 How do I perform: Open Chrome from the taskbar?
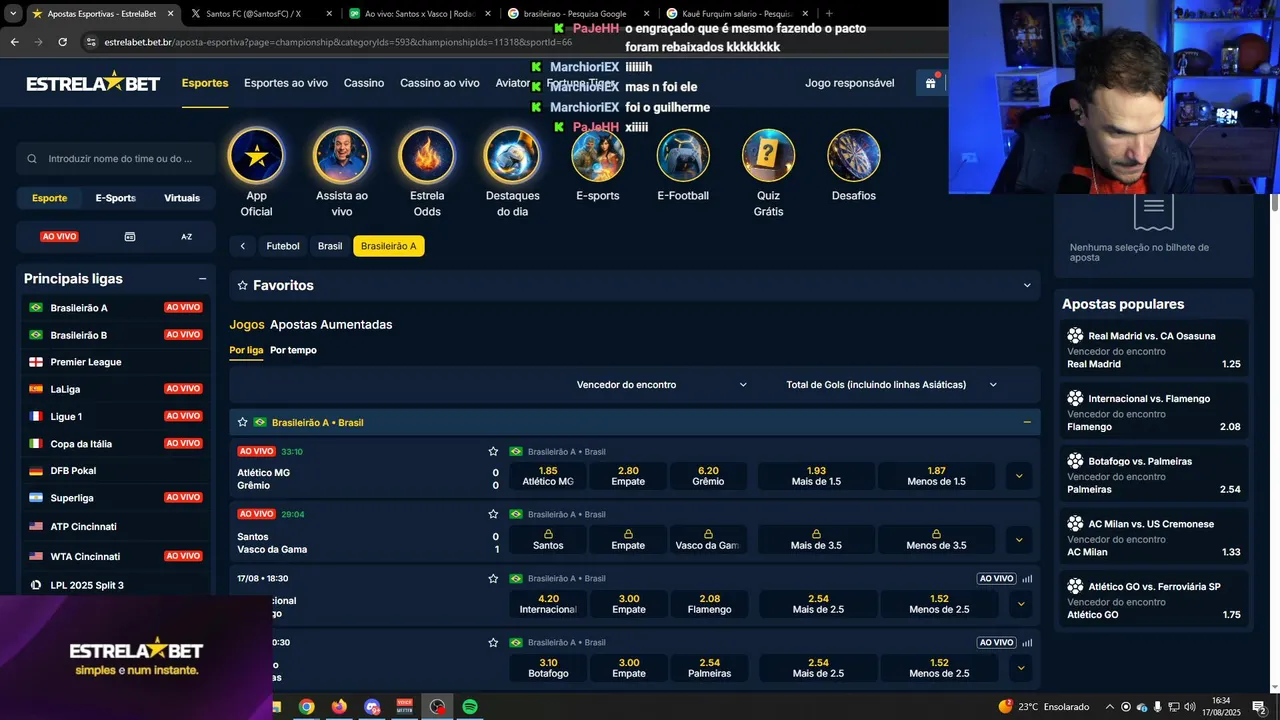click(x=307, y=707)
